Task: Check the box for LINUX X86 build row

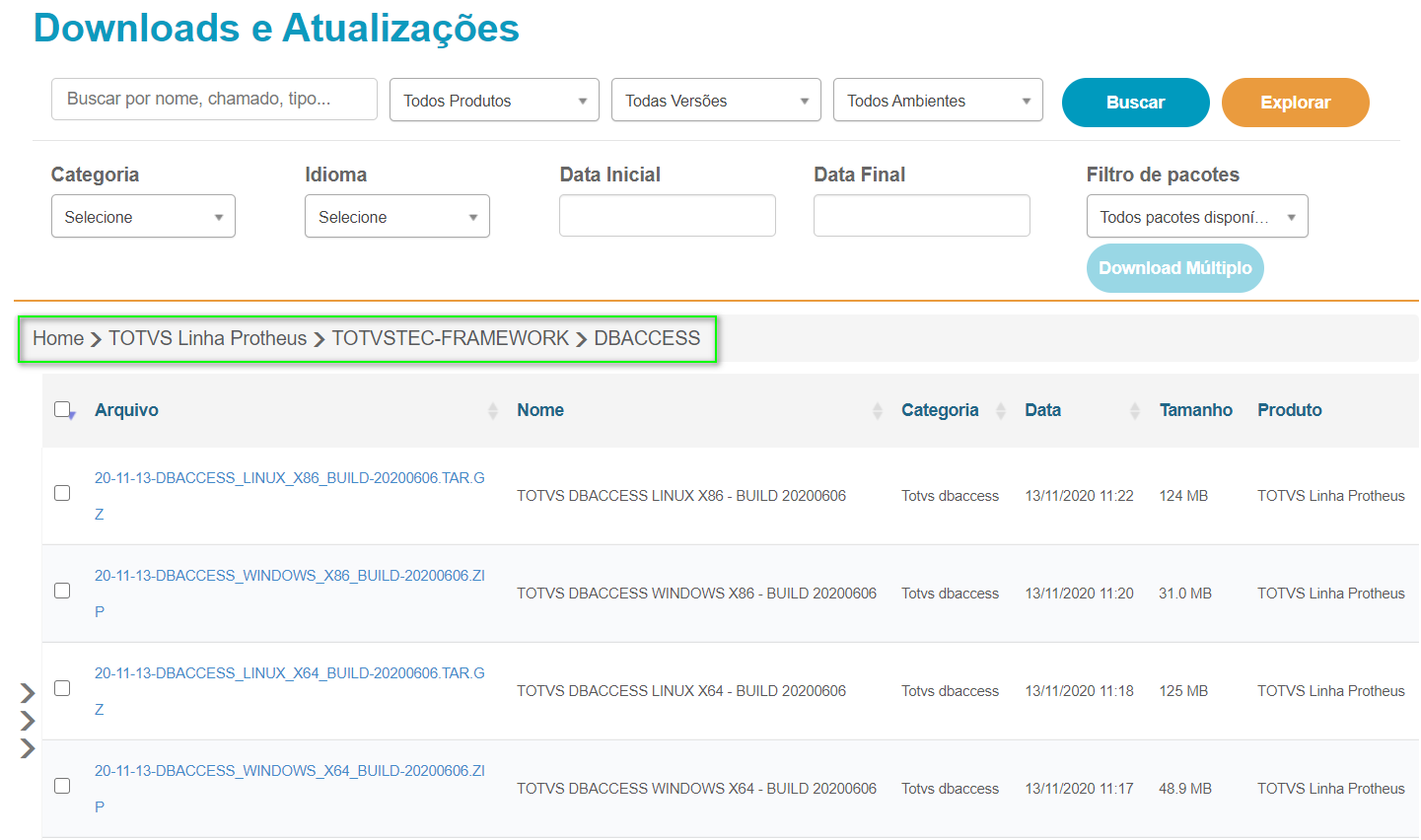Action: pos(62,493)
